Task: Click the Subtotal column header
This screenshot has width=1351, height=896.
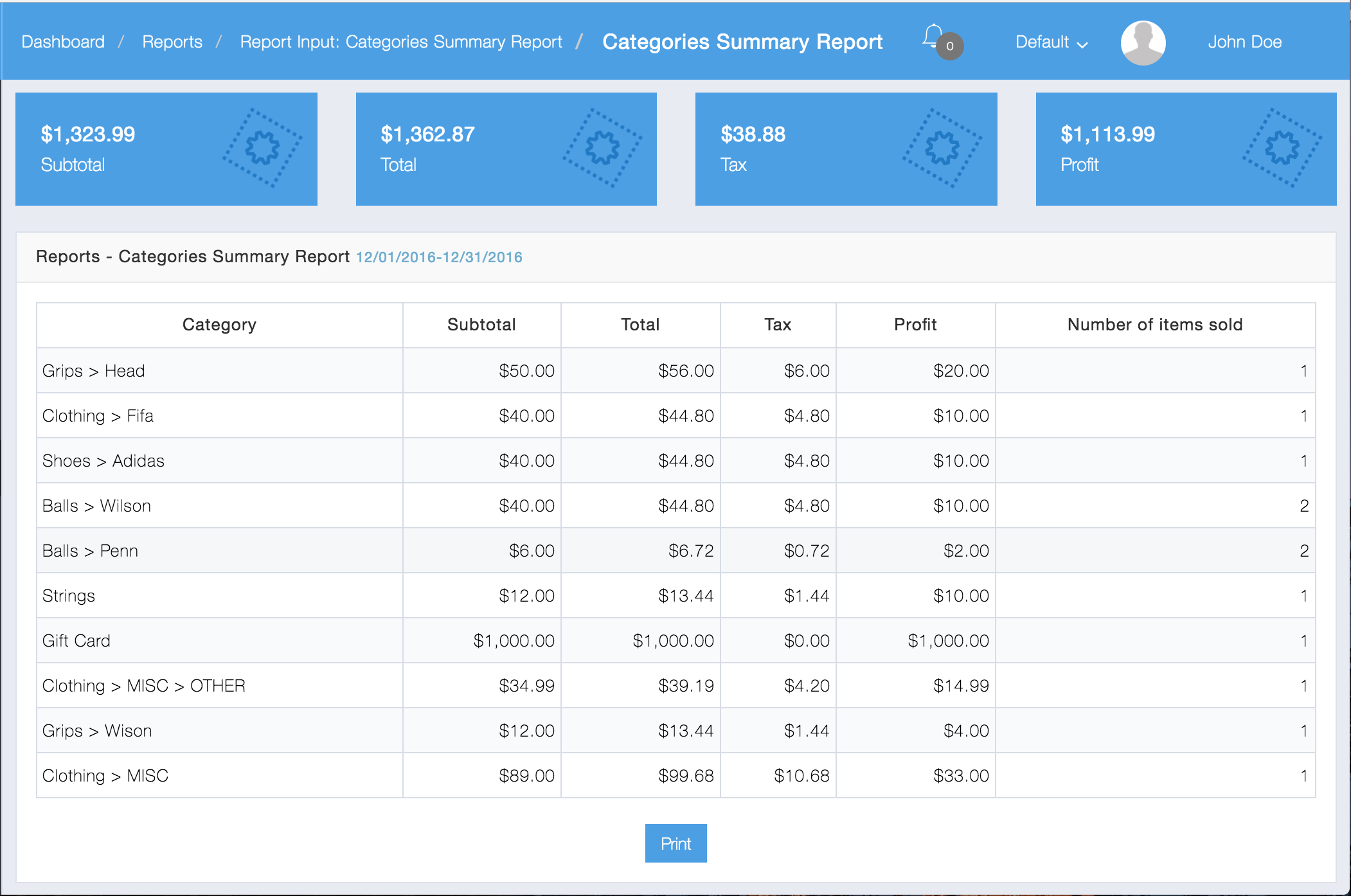Action: [x=481, y=325]
